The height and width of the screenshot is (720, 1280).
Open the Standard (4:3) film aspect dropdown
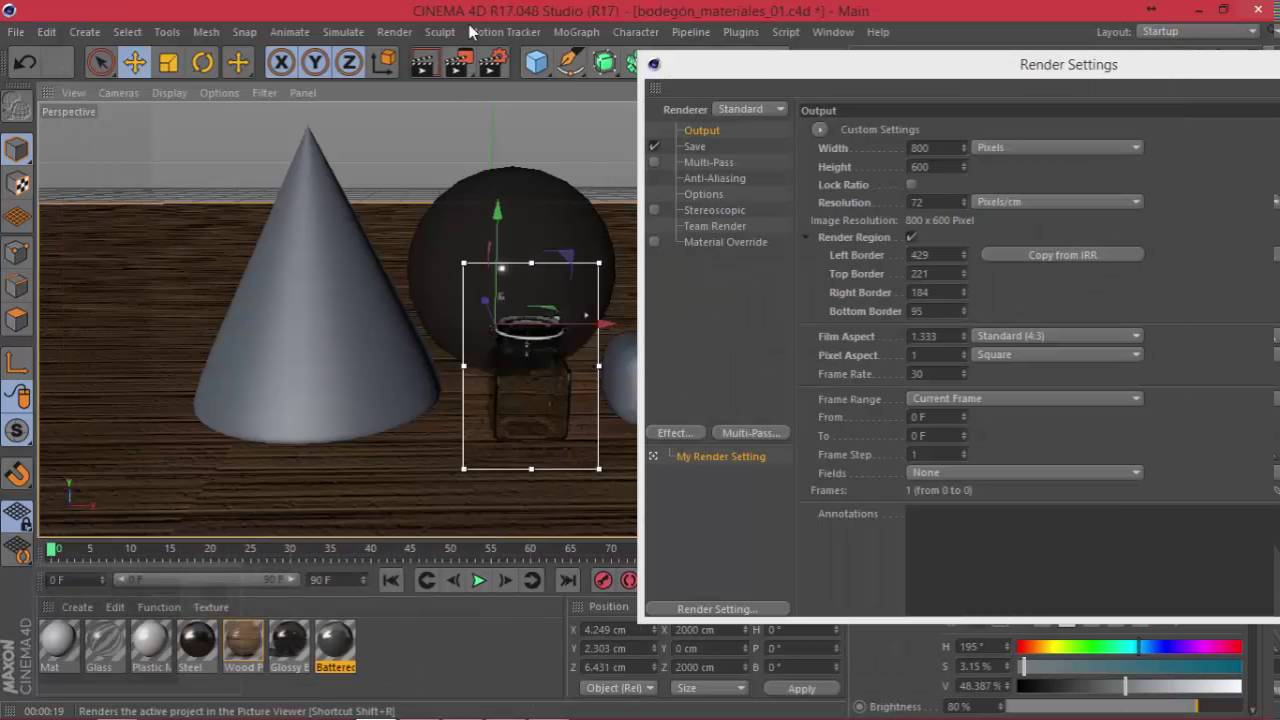tap(1057, 336)
